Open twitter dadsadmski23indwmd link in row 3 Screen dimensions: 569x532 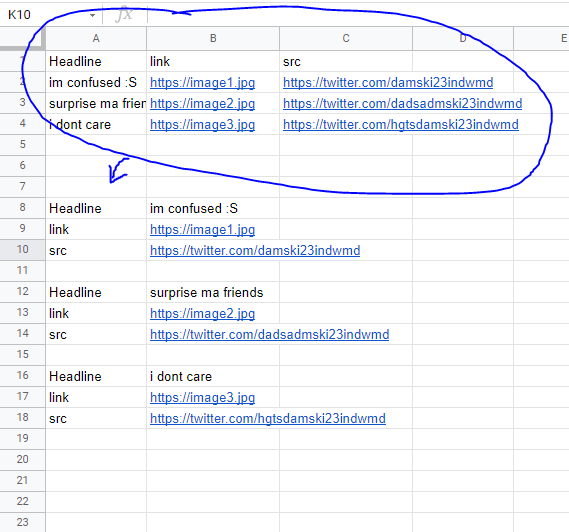click(402, 104)
